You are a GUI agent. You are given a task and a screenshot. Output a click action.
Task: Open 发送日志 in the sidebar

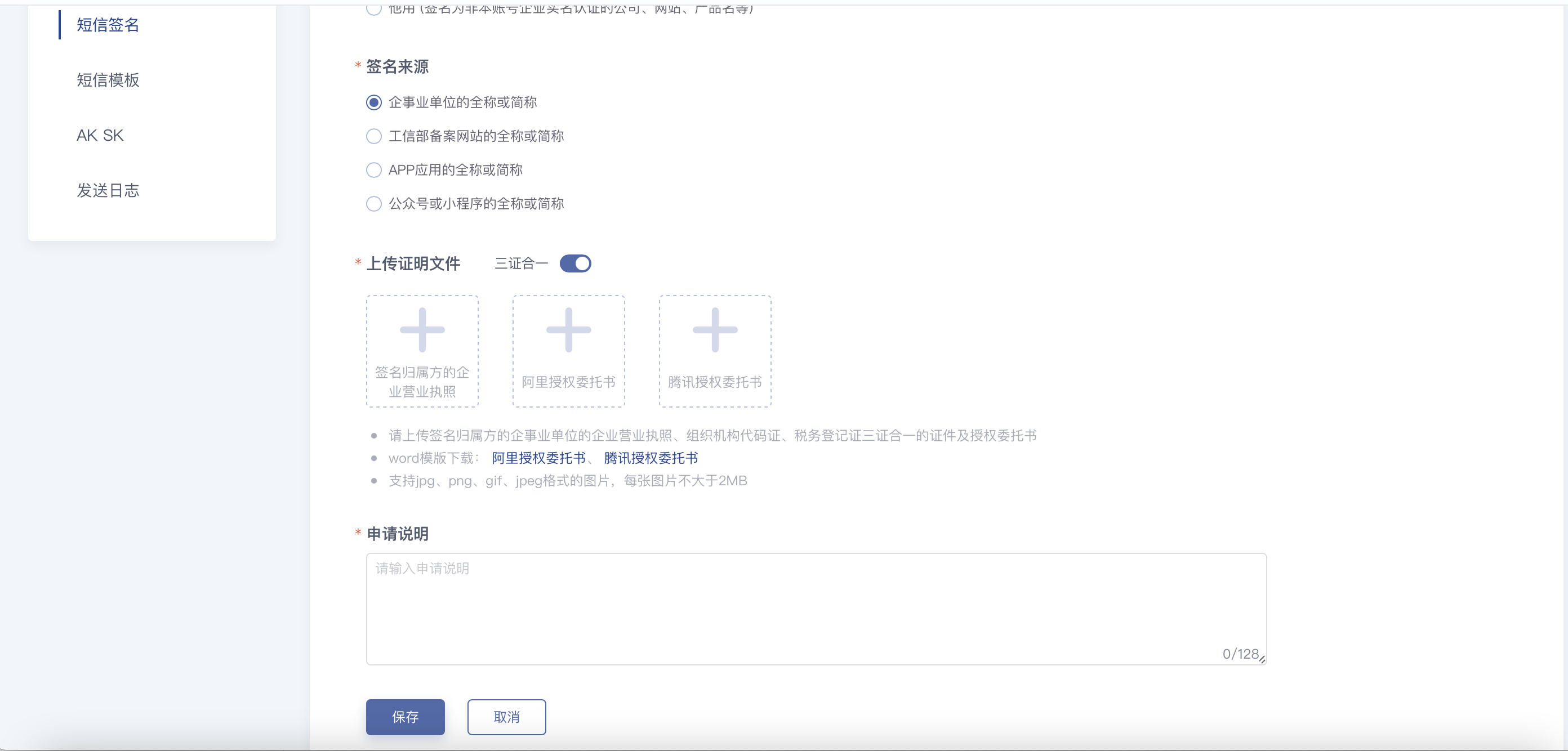pos(108,190)
